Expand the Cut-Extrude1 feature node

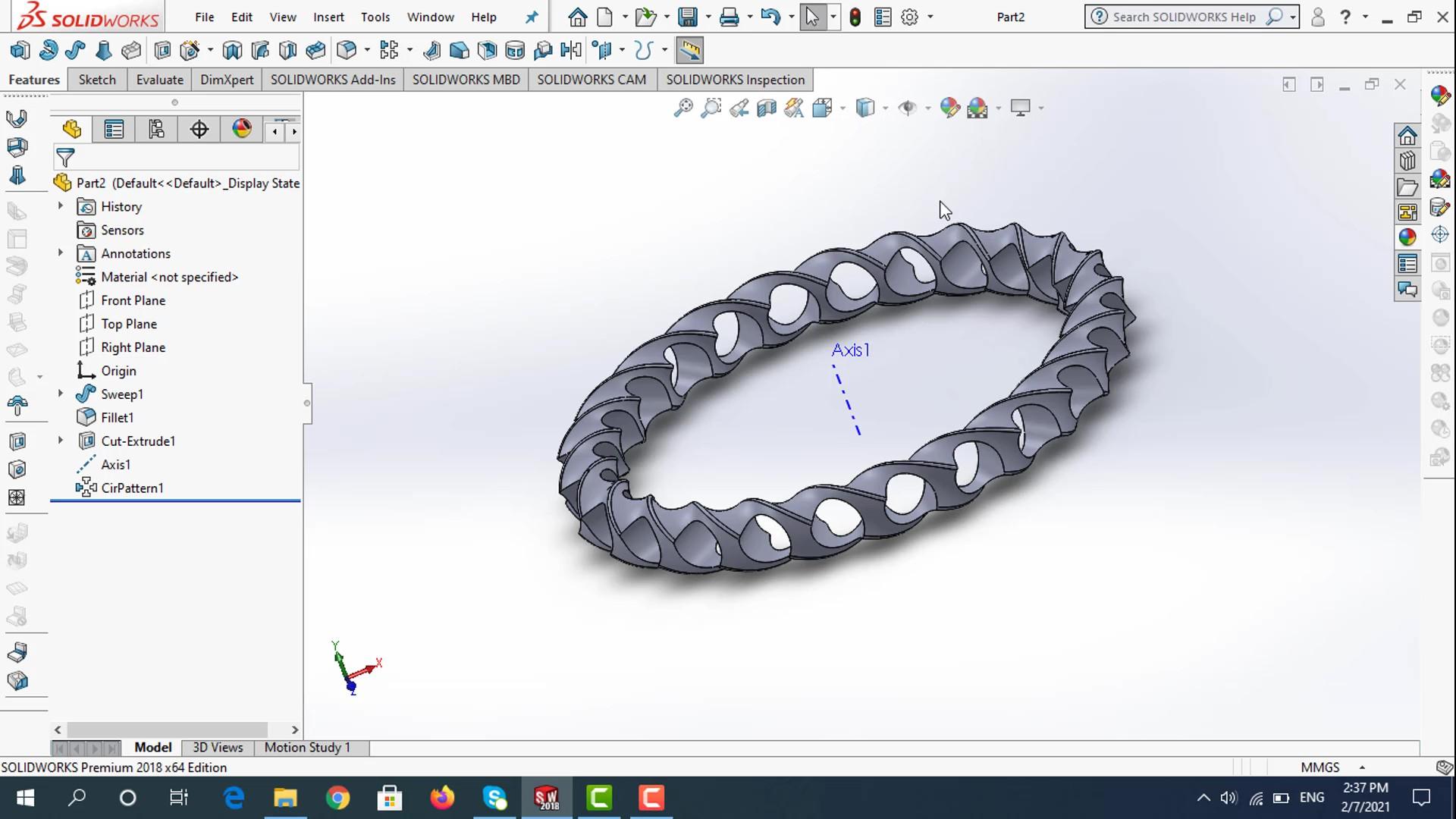click(61, 441)
